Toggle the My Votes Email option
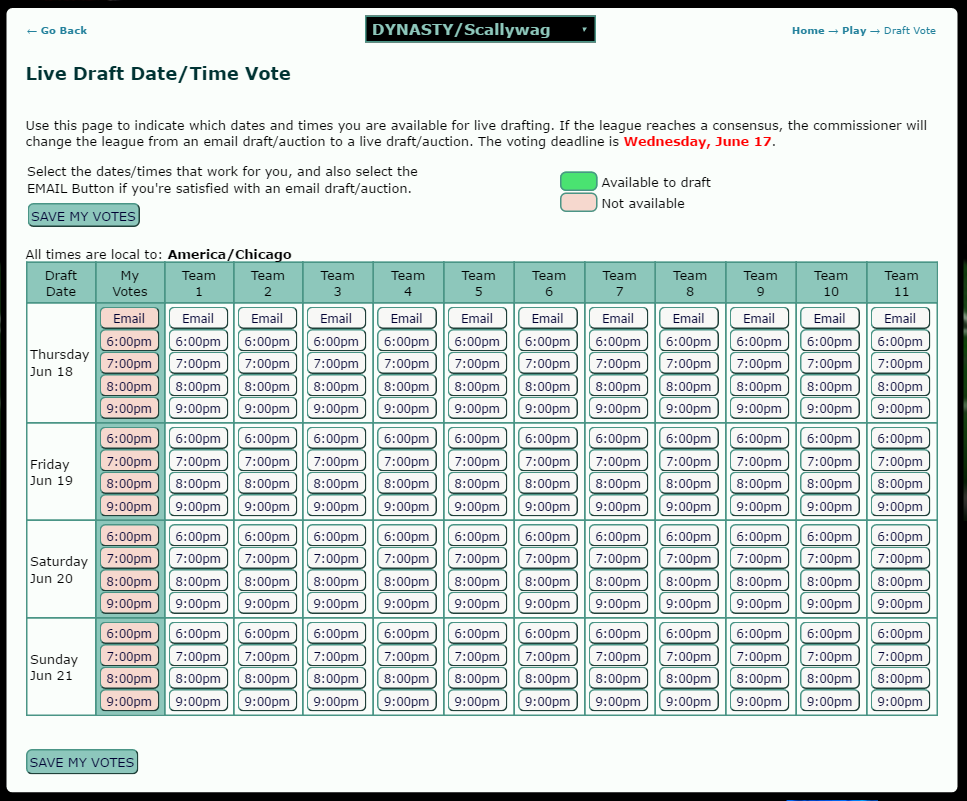 (x=129, y=318)
